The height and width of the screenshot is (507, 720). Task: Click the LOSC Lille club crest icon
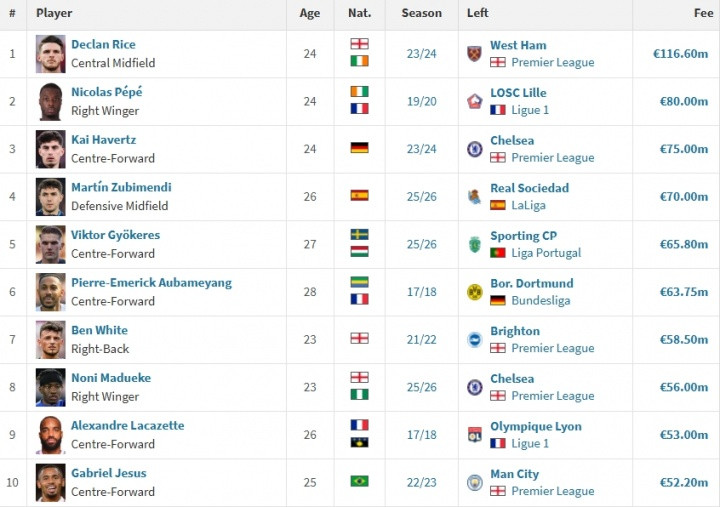[x=474, y=101]
